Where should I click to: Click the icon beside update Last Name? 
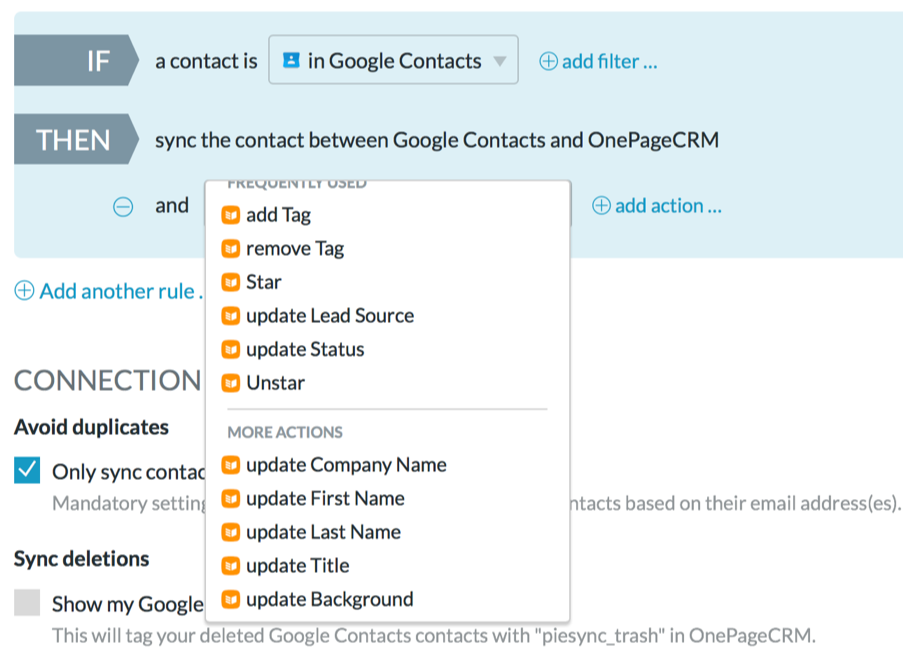click(231, 532)
